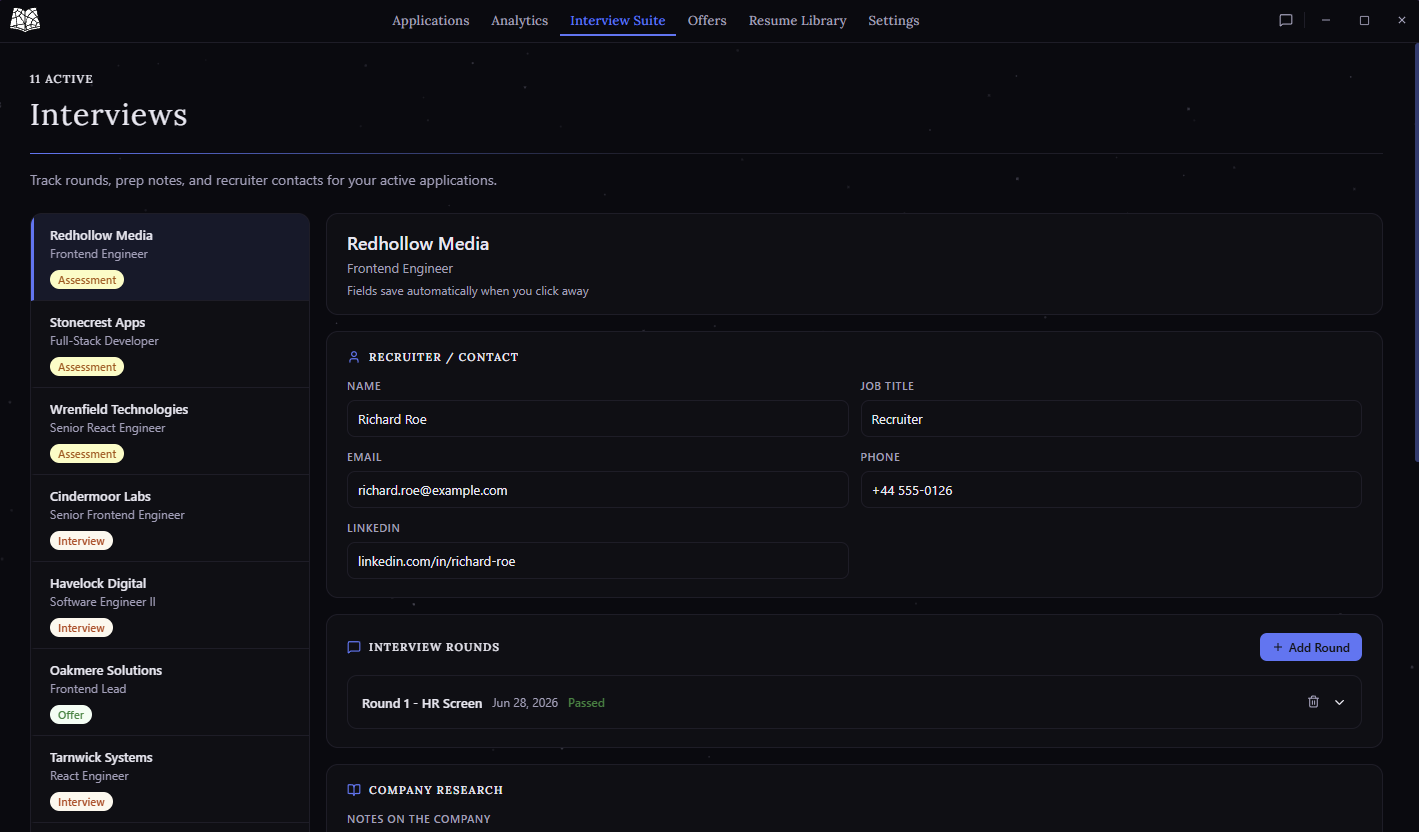Click the app logo icon
This screenshot has height=832, width=1419.
click(x=25, y=20)
